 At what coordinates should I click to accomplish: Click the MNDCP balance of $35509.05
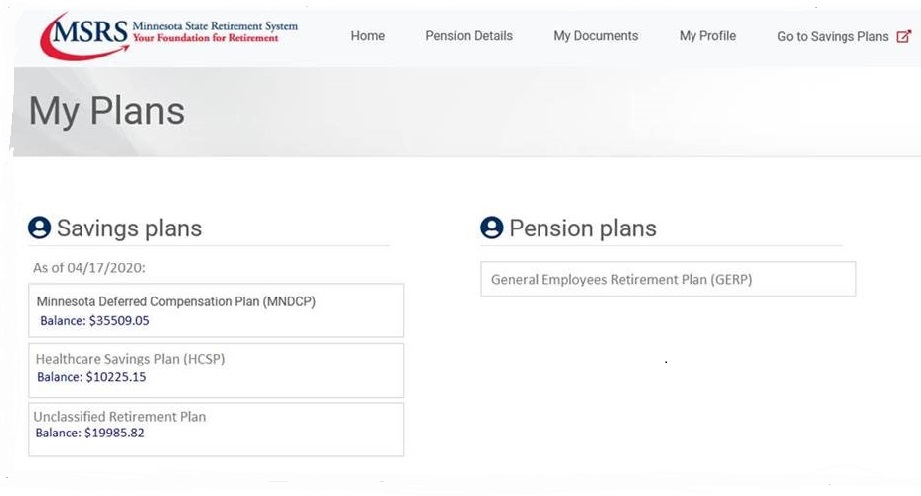(94, 322)
